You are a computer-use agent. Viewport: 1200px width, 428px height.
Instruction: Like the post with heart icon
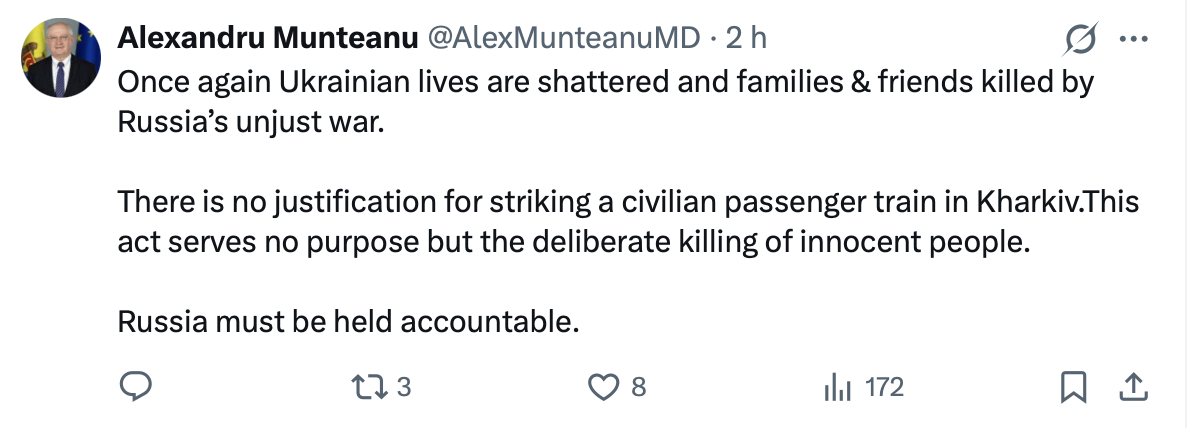(x=605, y=387)
